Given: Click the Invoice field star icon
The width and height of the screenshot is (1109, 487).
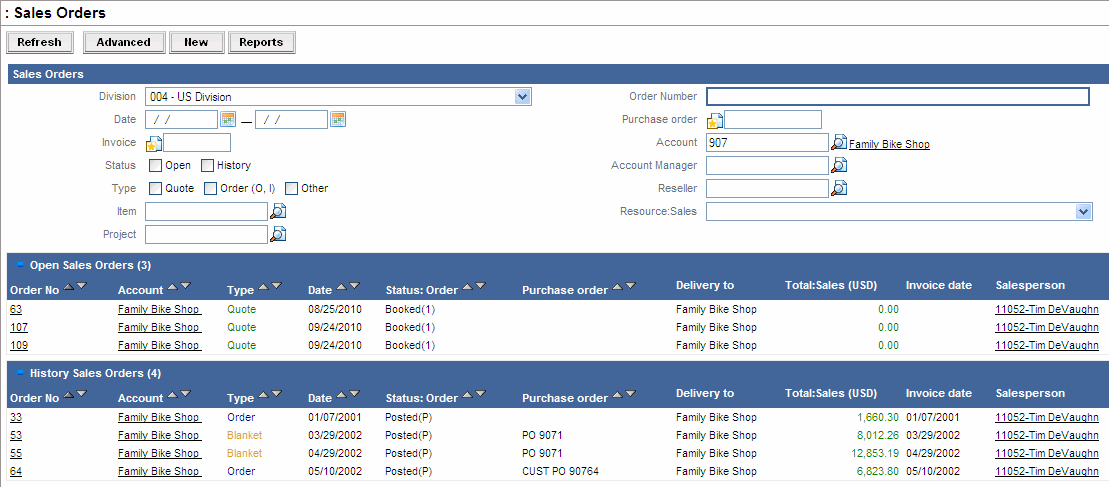Looking at the screenshot, I should [x=154, y=143].
